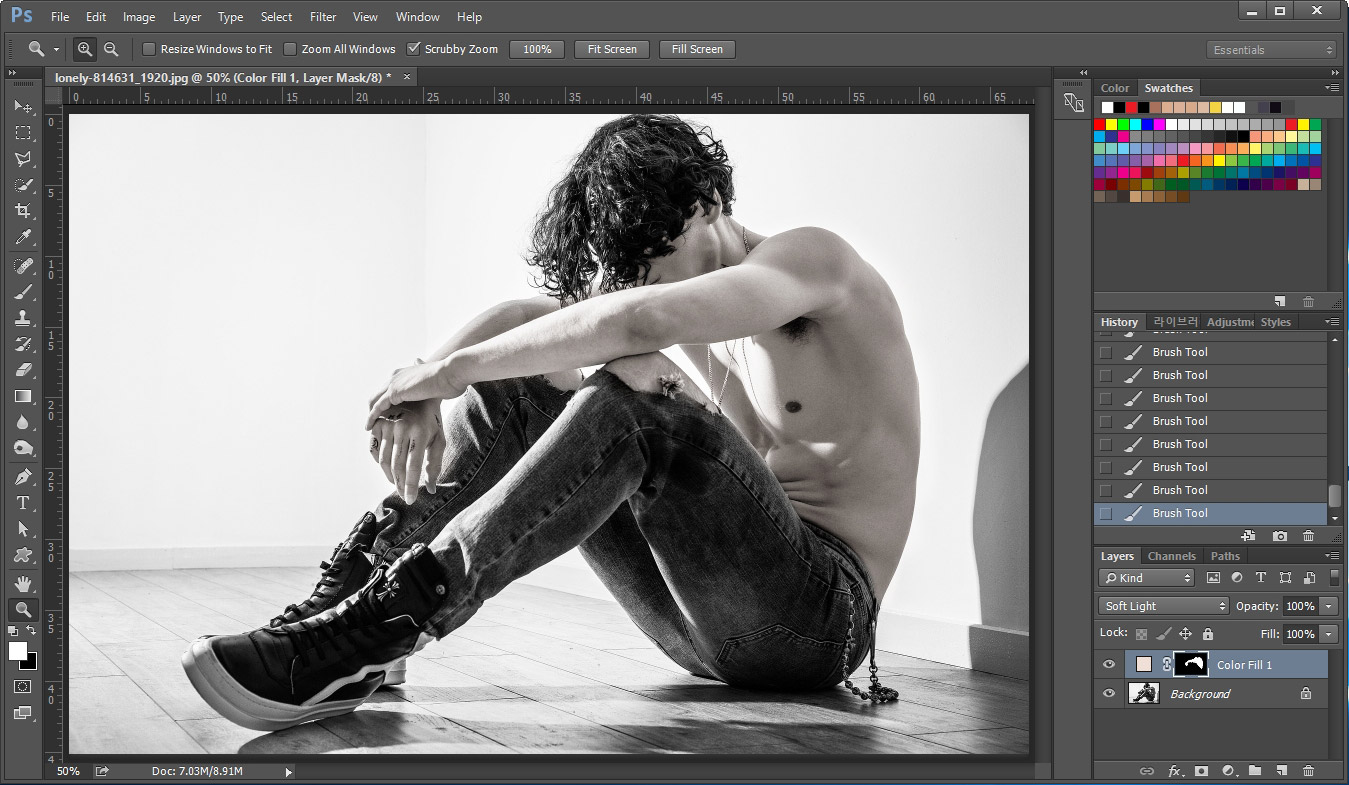Viewport: 1349px width, 785px height.
Task: Hide the Color Fill 1 layer
Action: click(x=1108, y=665)
